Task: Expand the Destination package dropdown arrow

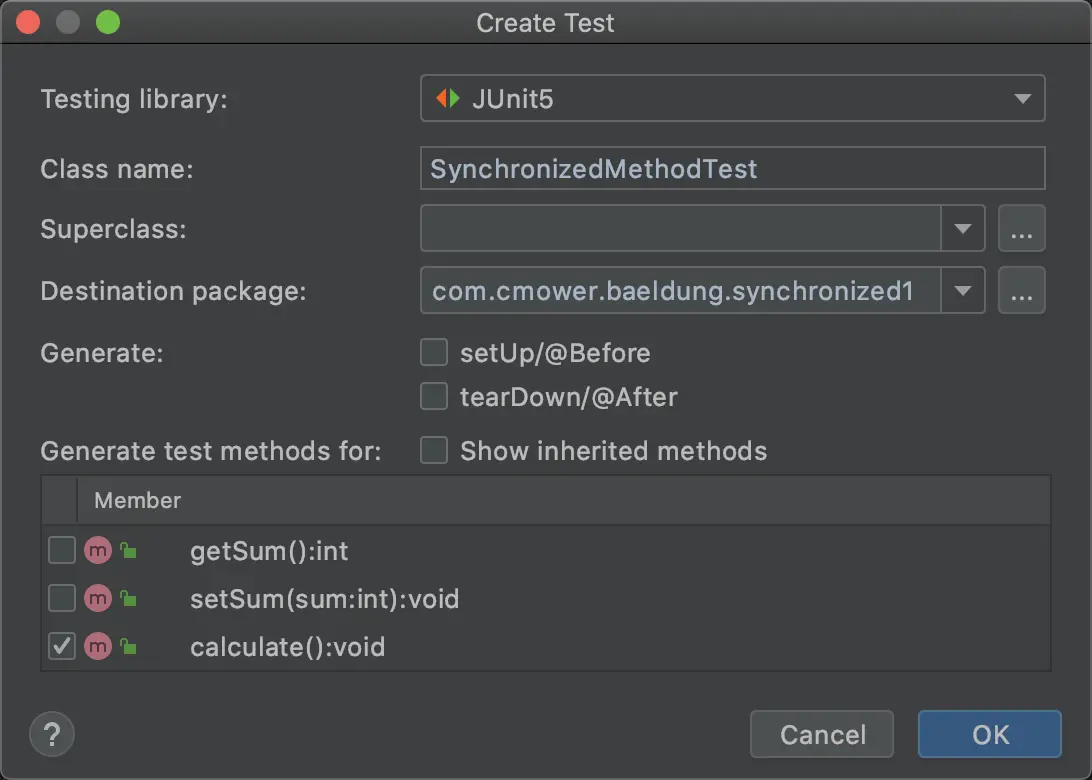Action: pyautogui.click(x=963, y=291)
